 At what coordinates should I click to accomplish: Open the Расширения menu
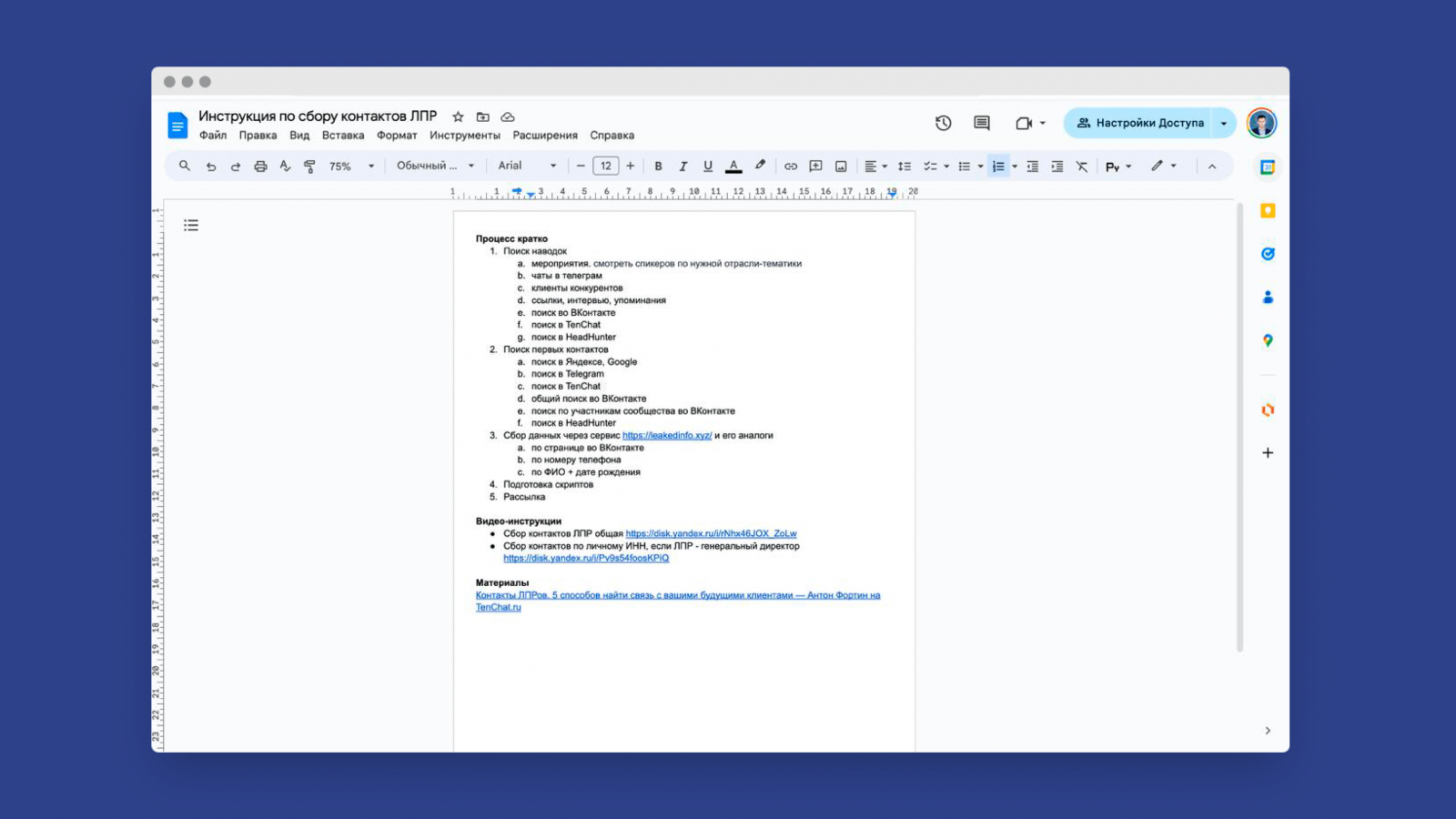tap(545, 136)
